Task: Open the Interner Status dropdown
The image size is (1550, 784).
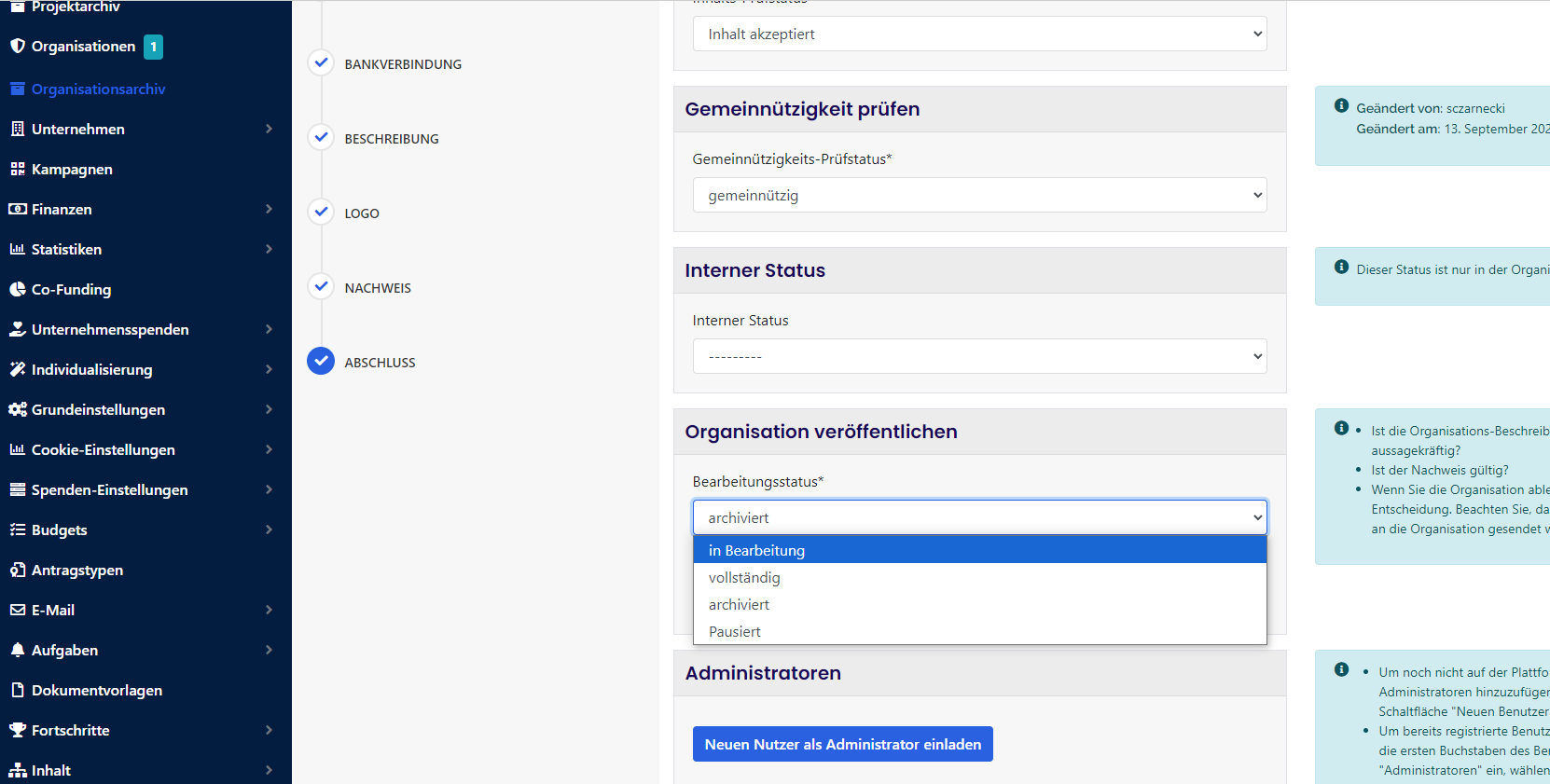Action: point(979,356)
